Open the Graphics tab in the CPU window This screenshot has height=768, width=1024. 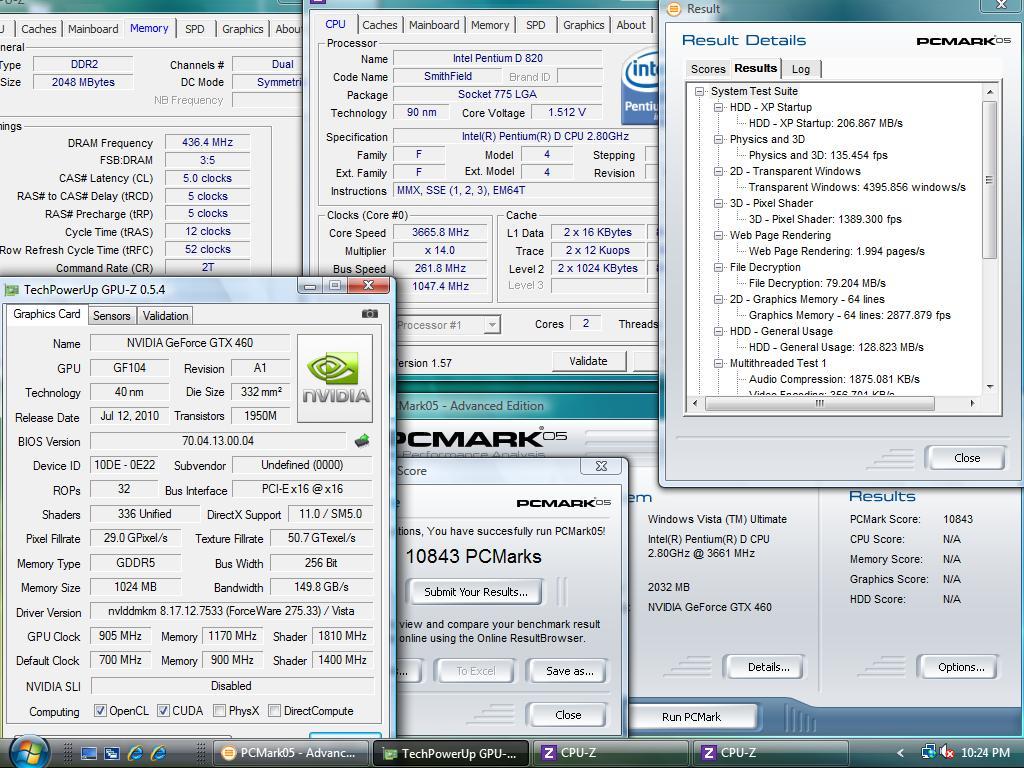tap(583, 25)
